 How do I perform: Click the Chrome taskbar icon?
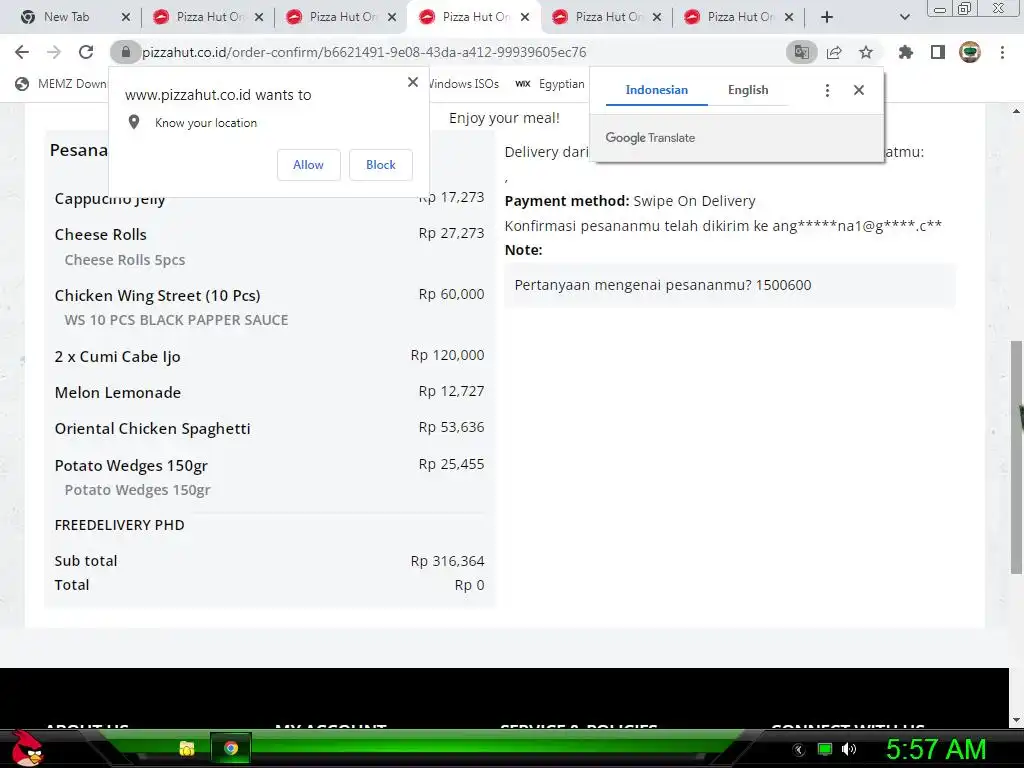[231, 748]
